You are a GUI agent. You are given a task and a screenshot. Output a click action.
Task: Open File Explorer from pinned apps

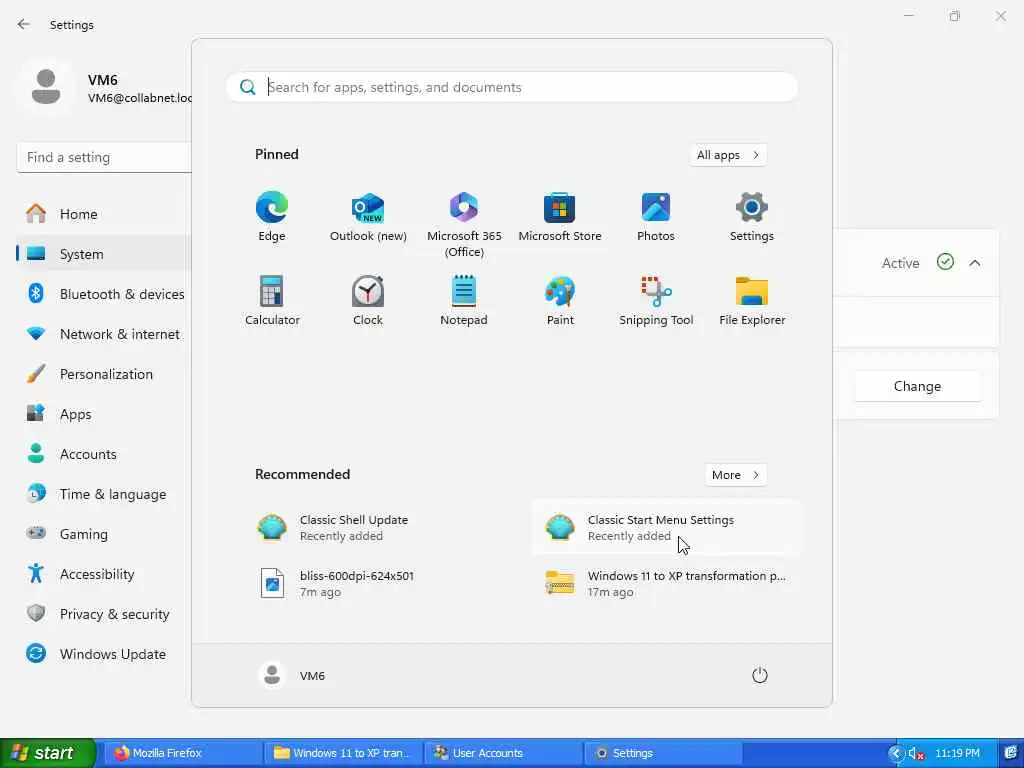point(752,300)
